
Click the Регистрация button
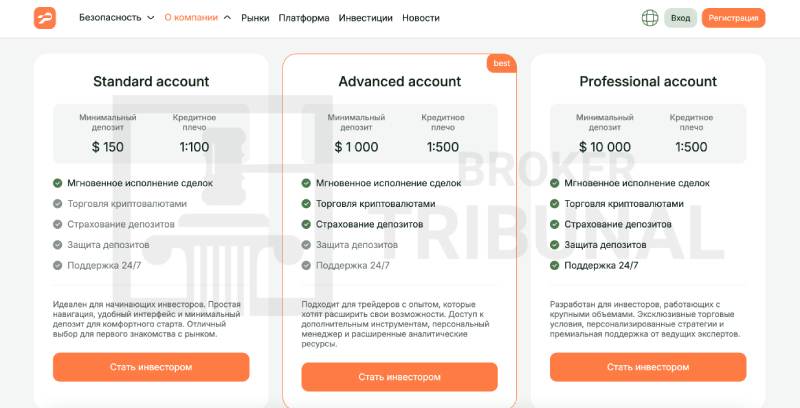pos(733,18)
